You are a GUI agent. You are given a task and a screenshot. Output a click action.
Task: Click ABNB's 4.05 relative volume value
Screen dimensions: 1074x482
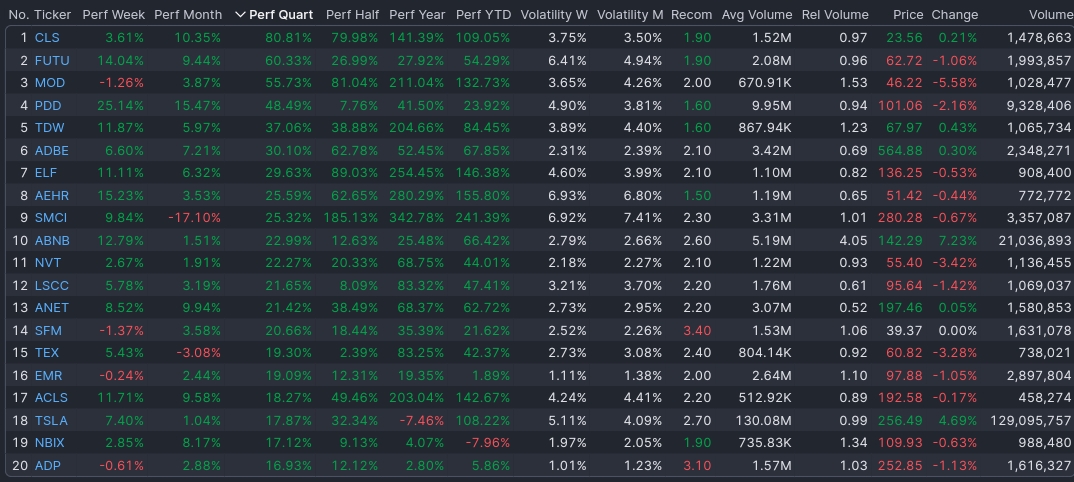tap(853, 241)
